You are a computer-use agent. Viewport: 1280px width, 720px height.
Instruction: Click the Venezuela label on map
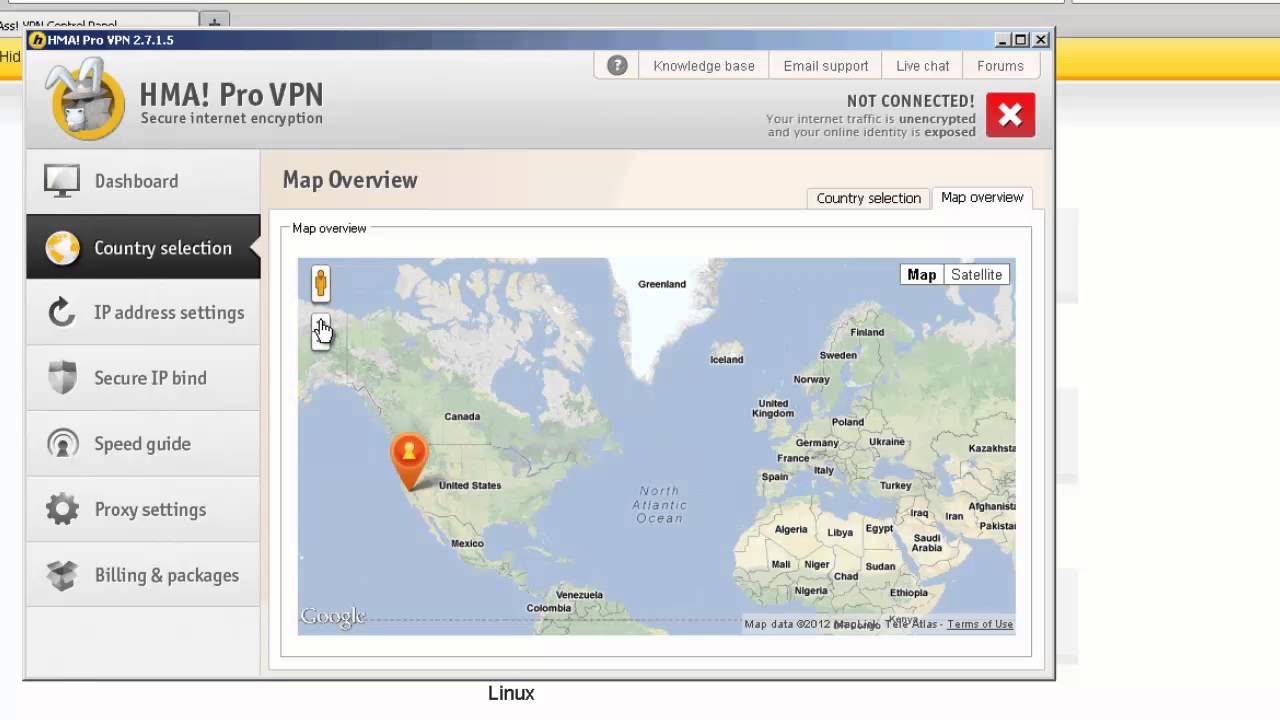580,595
